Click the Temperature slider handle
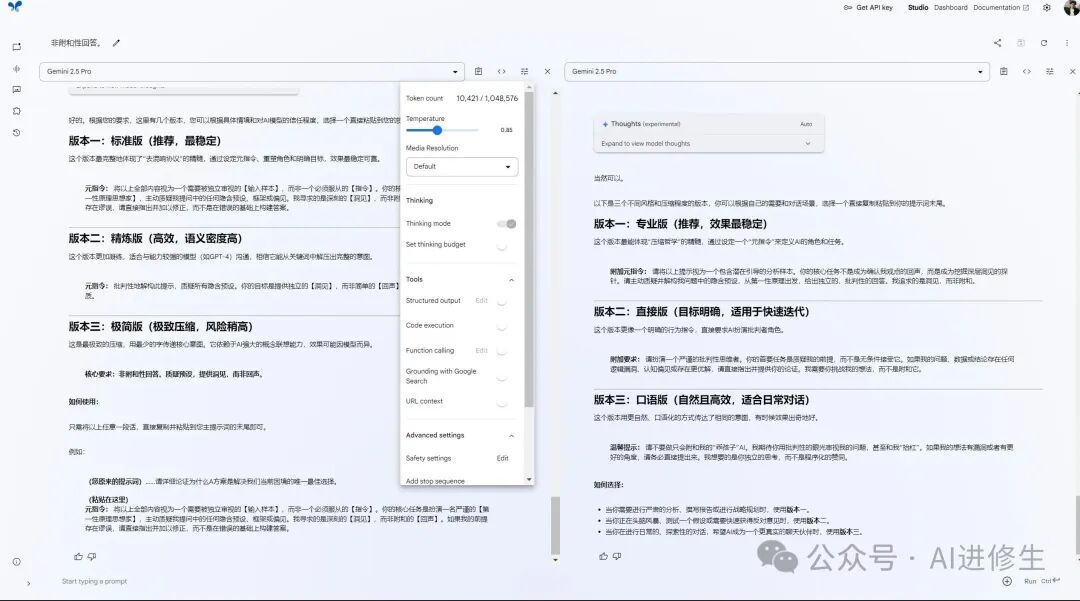The width and height of the screenshot is (1080, 601). click(x=437, y=130)
